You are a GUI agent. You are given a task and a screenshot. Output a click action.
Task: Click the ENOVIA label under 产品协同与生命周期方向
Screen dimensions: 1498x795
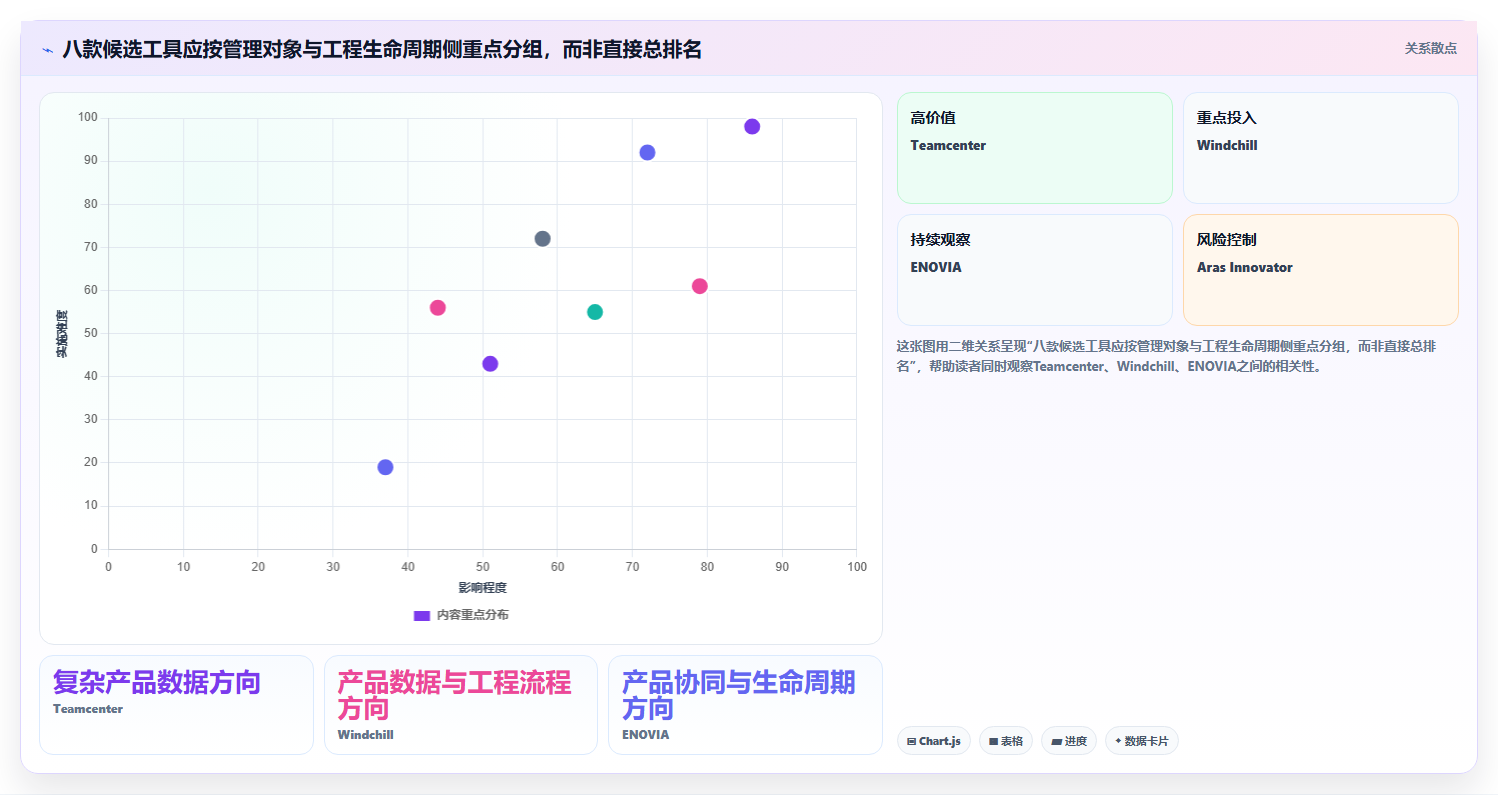646,735
